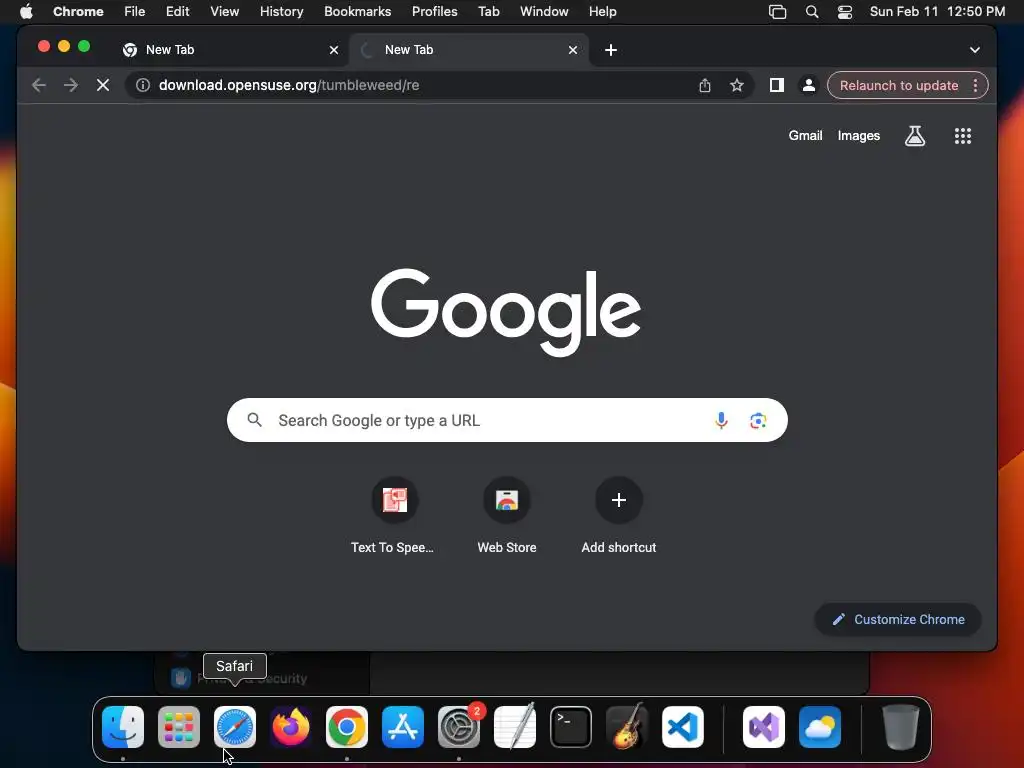
Task: Open the History menu
Action: 281,11
